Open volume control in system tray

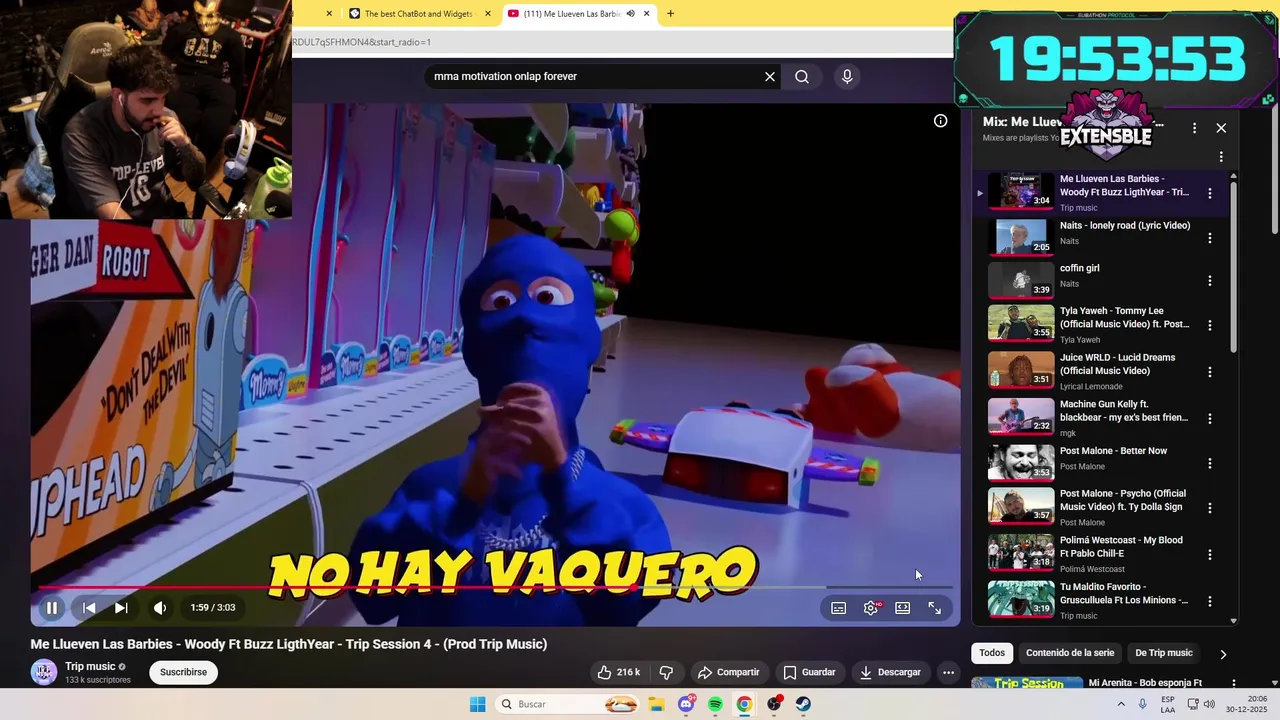point(1209,704)
